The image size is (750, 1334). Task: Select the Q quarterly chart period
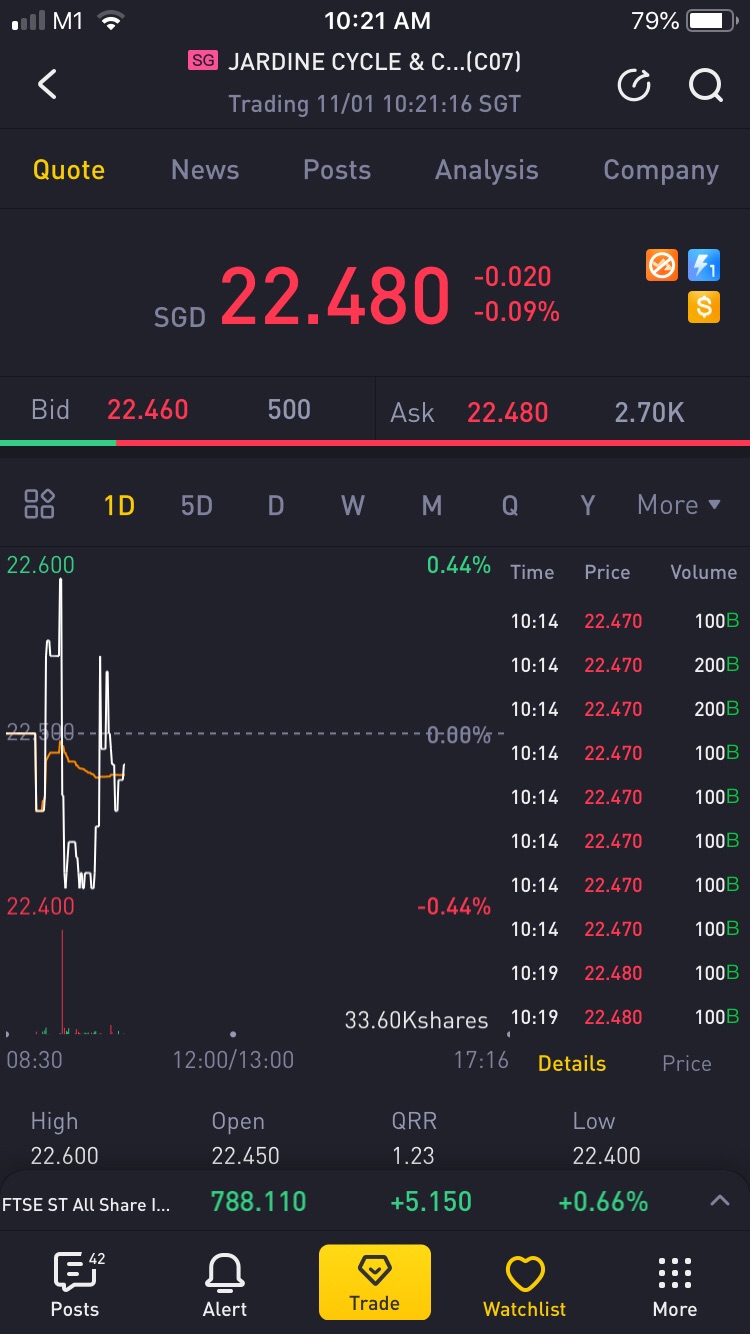[x=510, y=505]
